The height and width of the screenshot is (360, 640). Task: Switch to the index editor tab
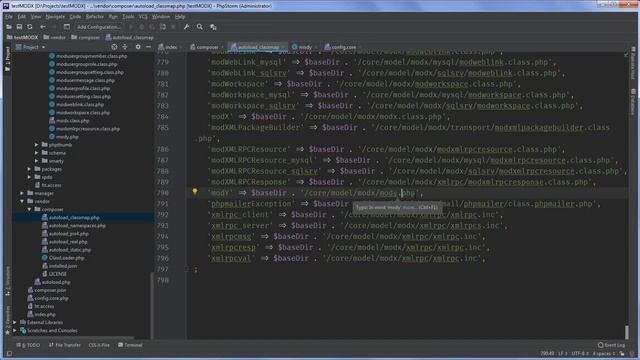(x=170, y=47)
